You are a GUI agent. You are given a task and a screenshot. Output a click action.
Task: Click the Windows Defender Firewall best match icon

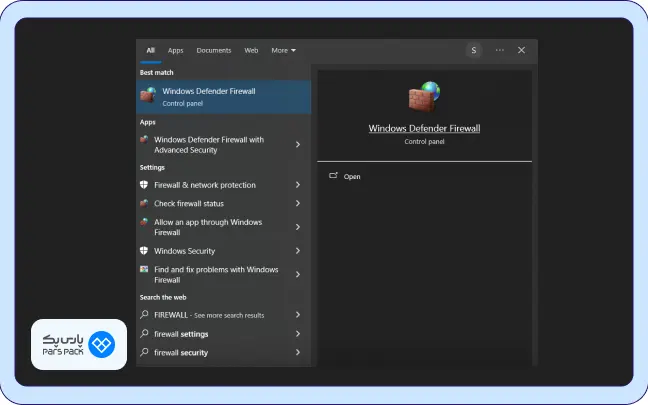coord(148,96)
